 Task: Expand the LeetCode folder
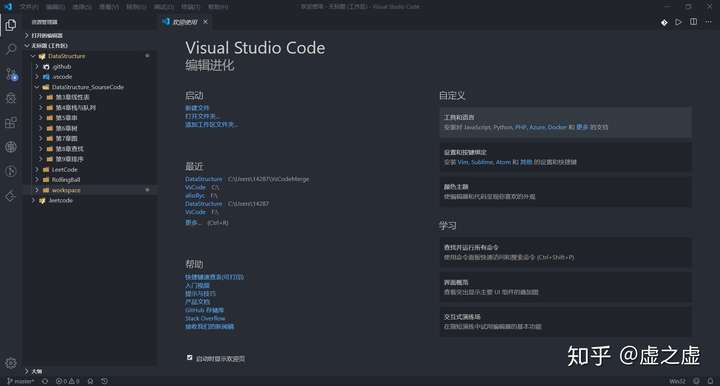pyautogui.click(x=37, y=169)
